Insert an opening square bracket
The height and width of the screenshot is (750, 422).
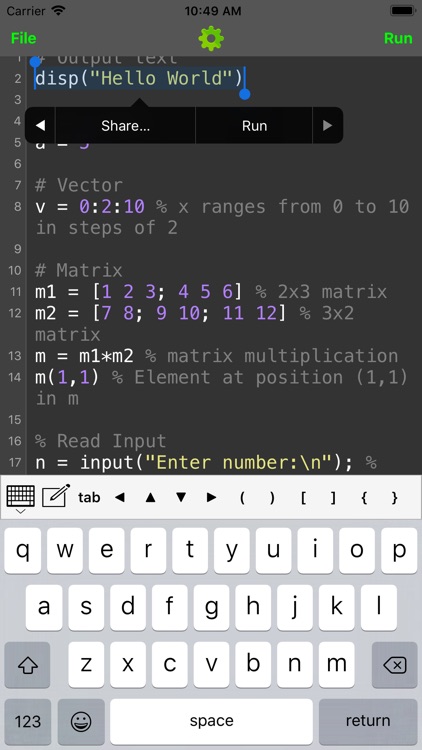(x=303, y=497)
